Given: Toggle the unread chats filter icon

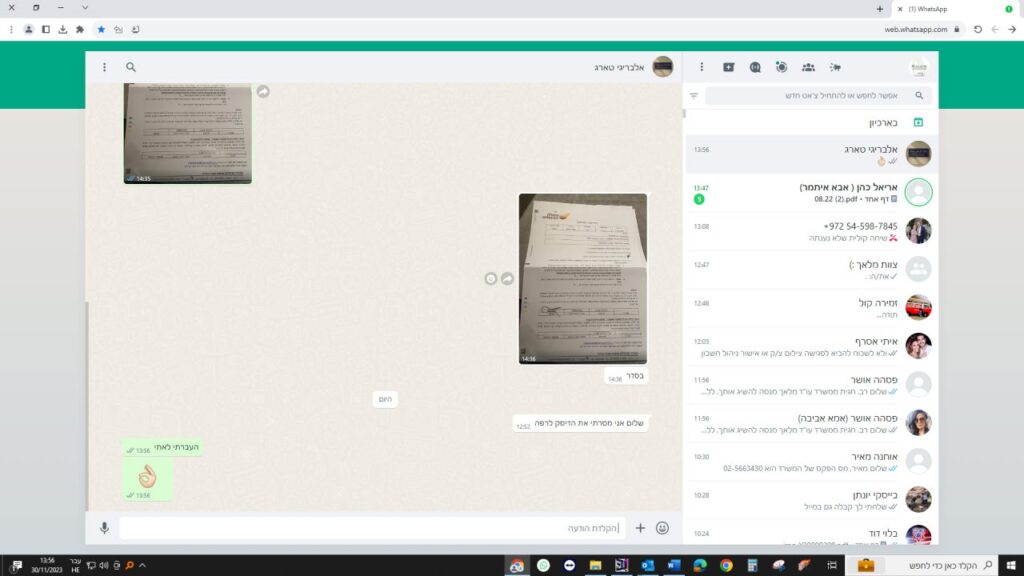Looking at the screenshot, I should click(694, 96).
